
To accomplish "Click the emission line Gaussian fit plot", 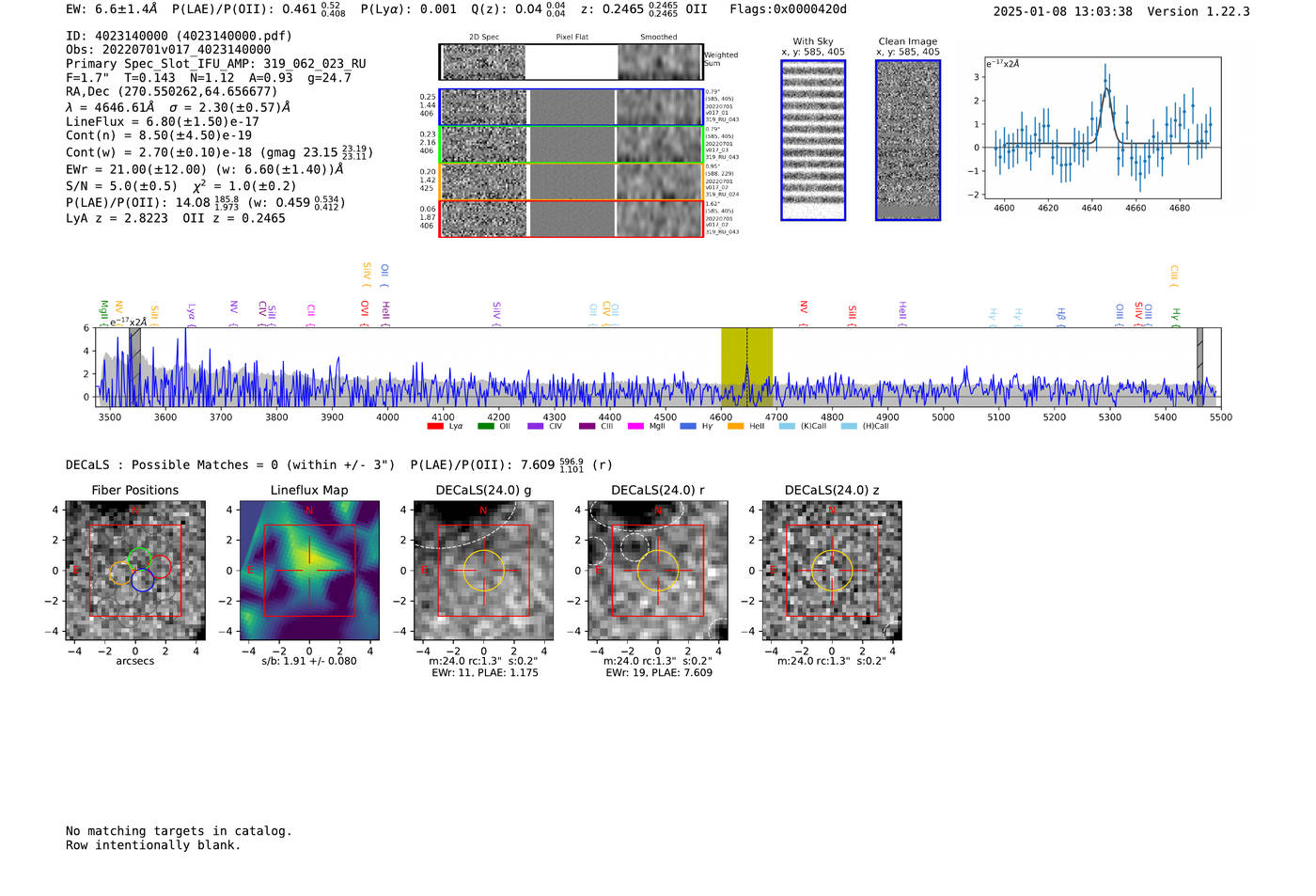I will point(1102,128).
